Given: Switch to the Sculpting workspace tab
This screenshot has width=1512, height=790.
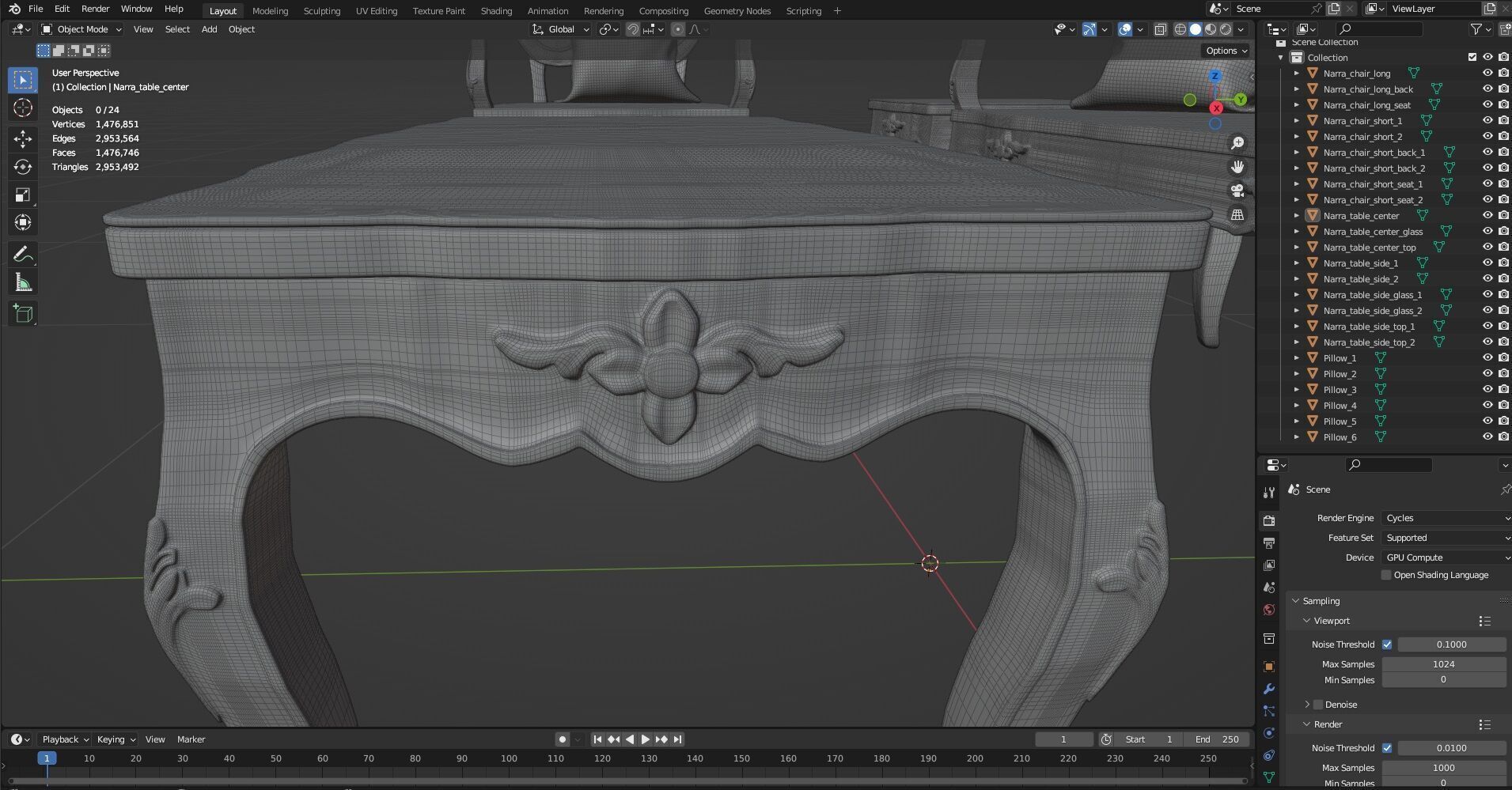Looking at the screenshot, I should 322,11.
